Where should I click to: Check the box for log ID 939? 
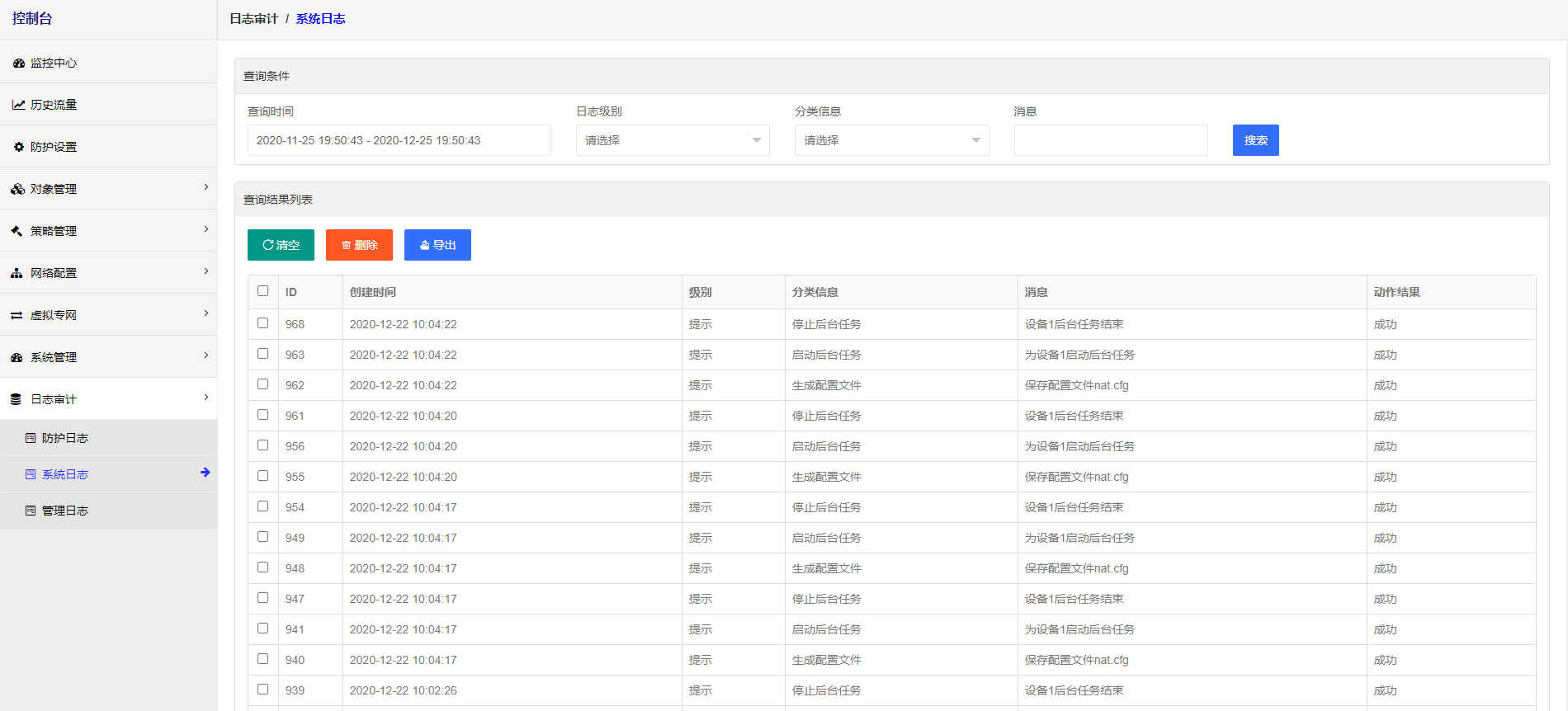click(x=263, y=690)
